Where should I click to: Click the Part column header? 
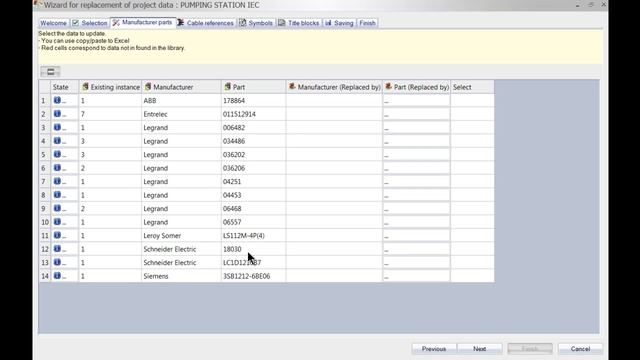point(253,87)
